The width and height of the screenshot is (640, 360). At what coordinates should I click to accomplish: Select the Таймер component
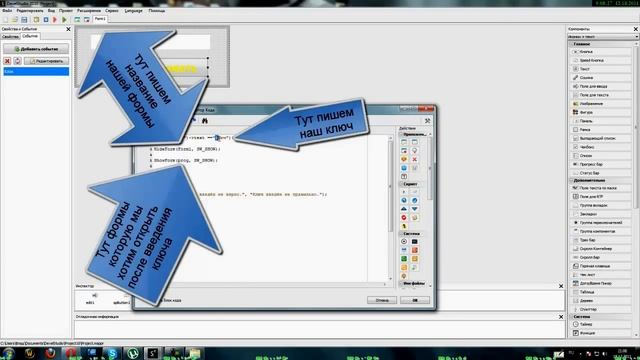pos(600,324)
